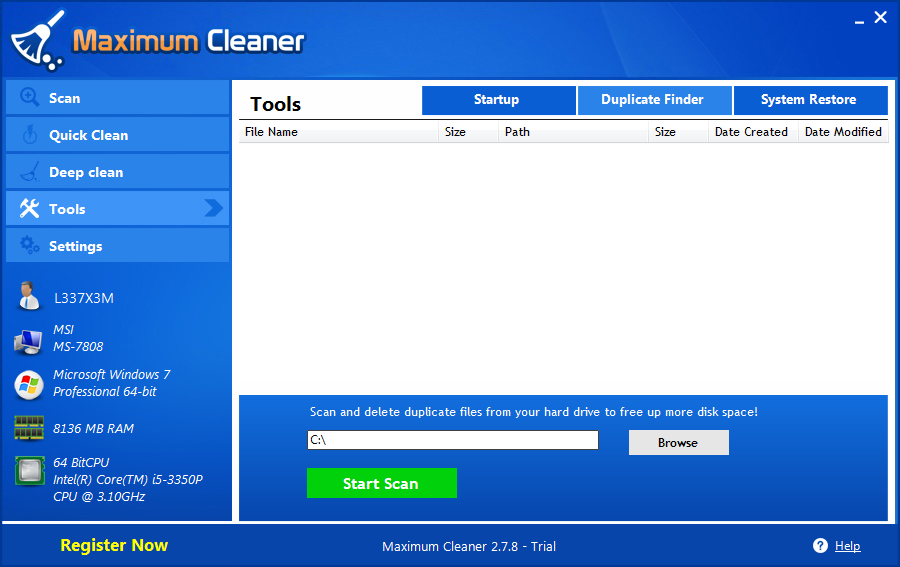Click the RAM memory chip icon

[x=29, y=428]
